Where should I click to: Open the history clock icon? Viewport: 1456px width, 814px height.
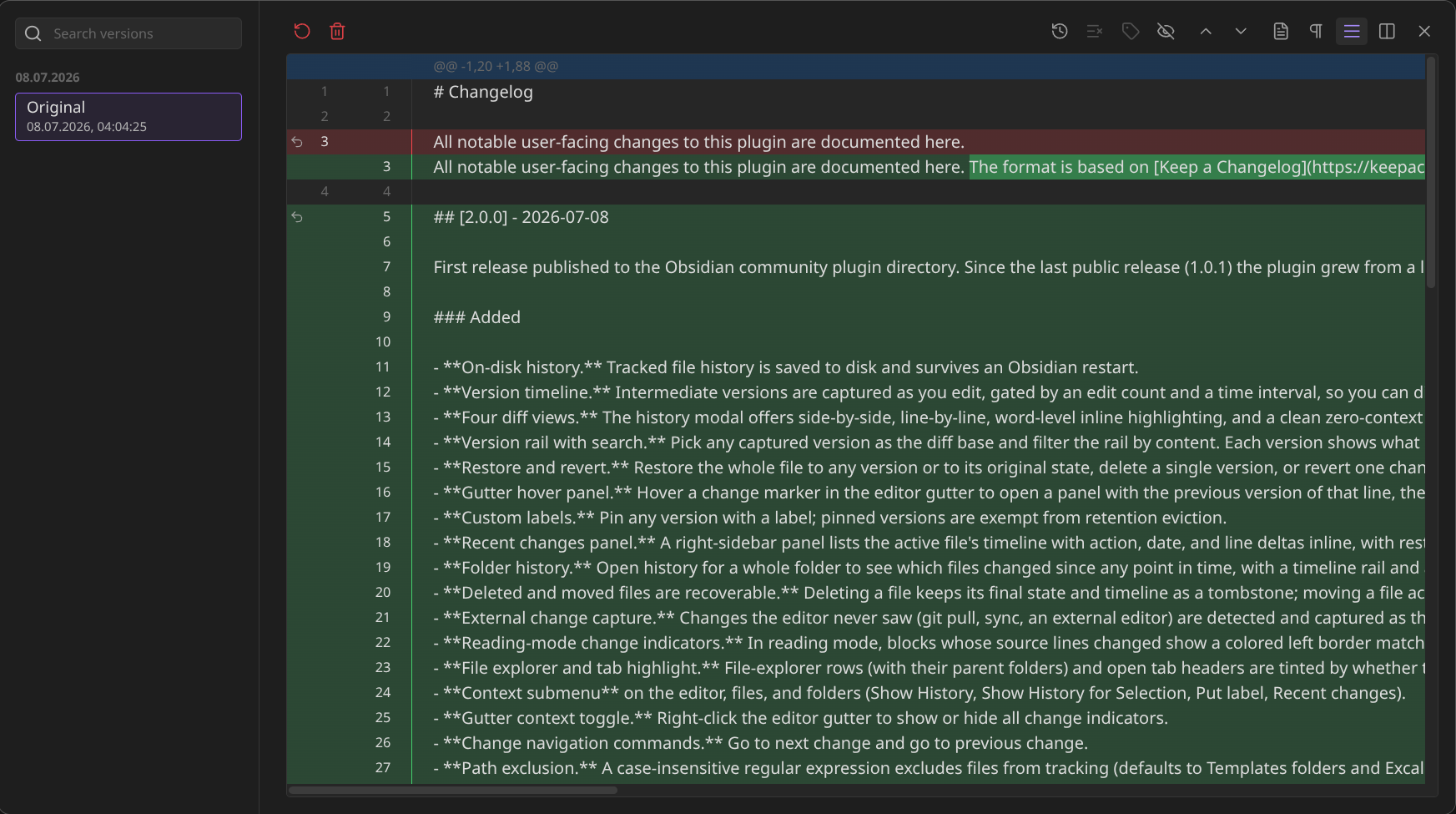1060,31
